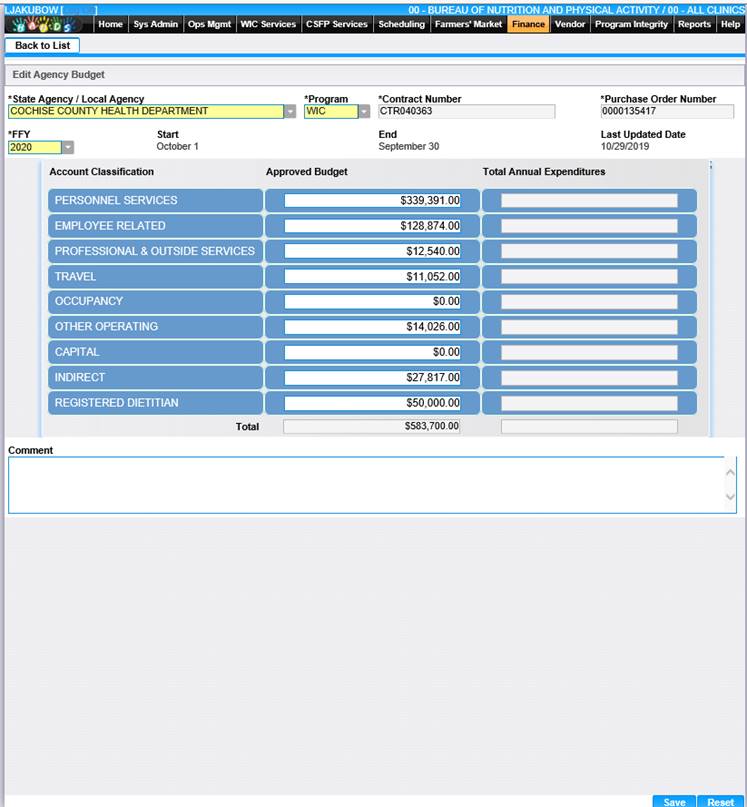The height and width of the screenshot is (807, 747).
Task: Open the Help menu
Action: 730,24
